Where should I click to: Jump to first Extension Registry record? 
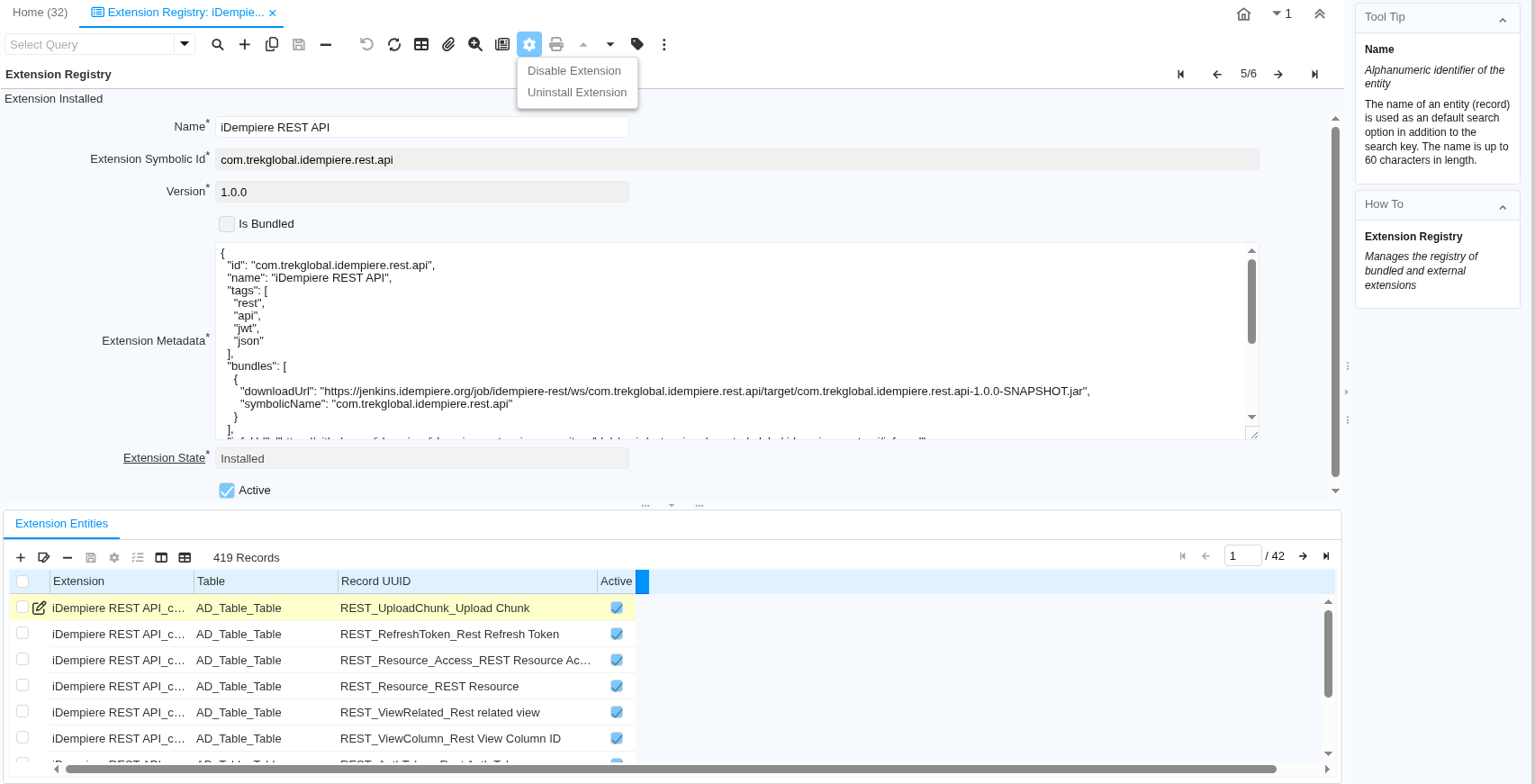(1180, 74)
